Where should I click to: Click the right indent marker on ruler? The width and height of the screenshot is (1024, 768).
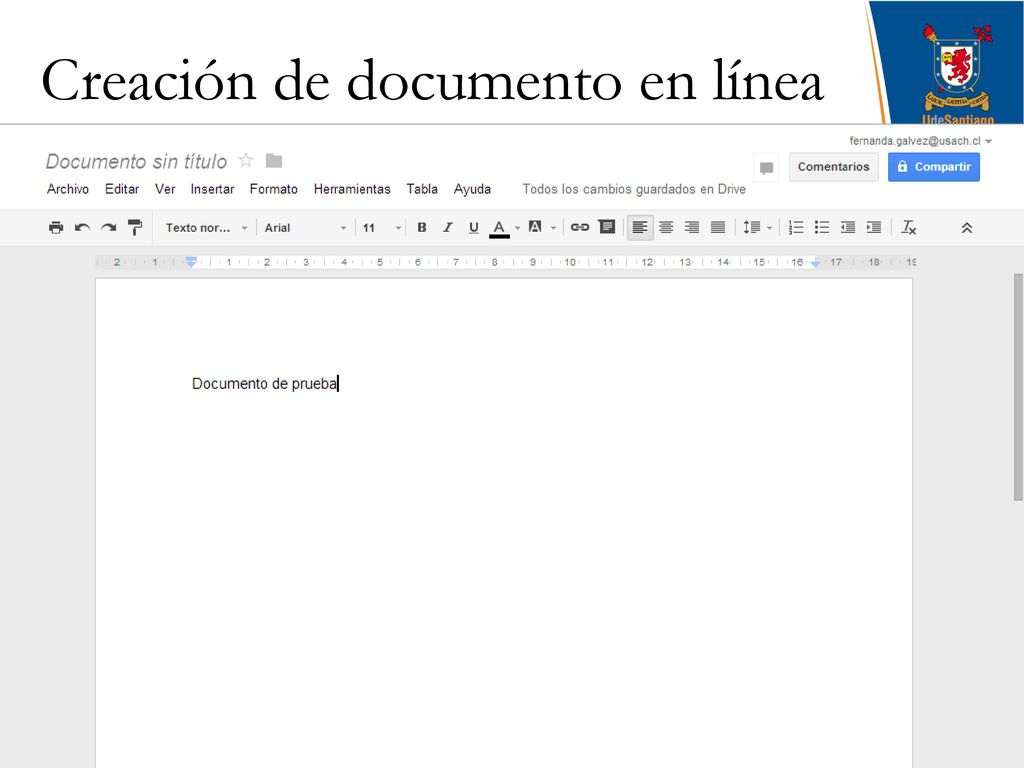tap(815, 263)
